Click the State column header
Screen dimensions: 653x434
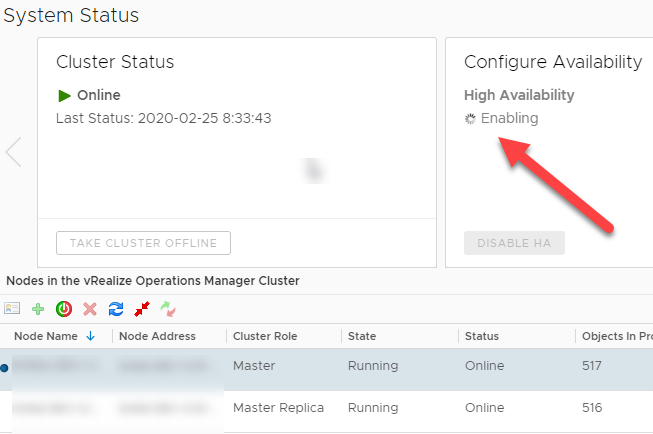(x=362, y=336)
